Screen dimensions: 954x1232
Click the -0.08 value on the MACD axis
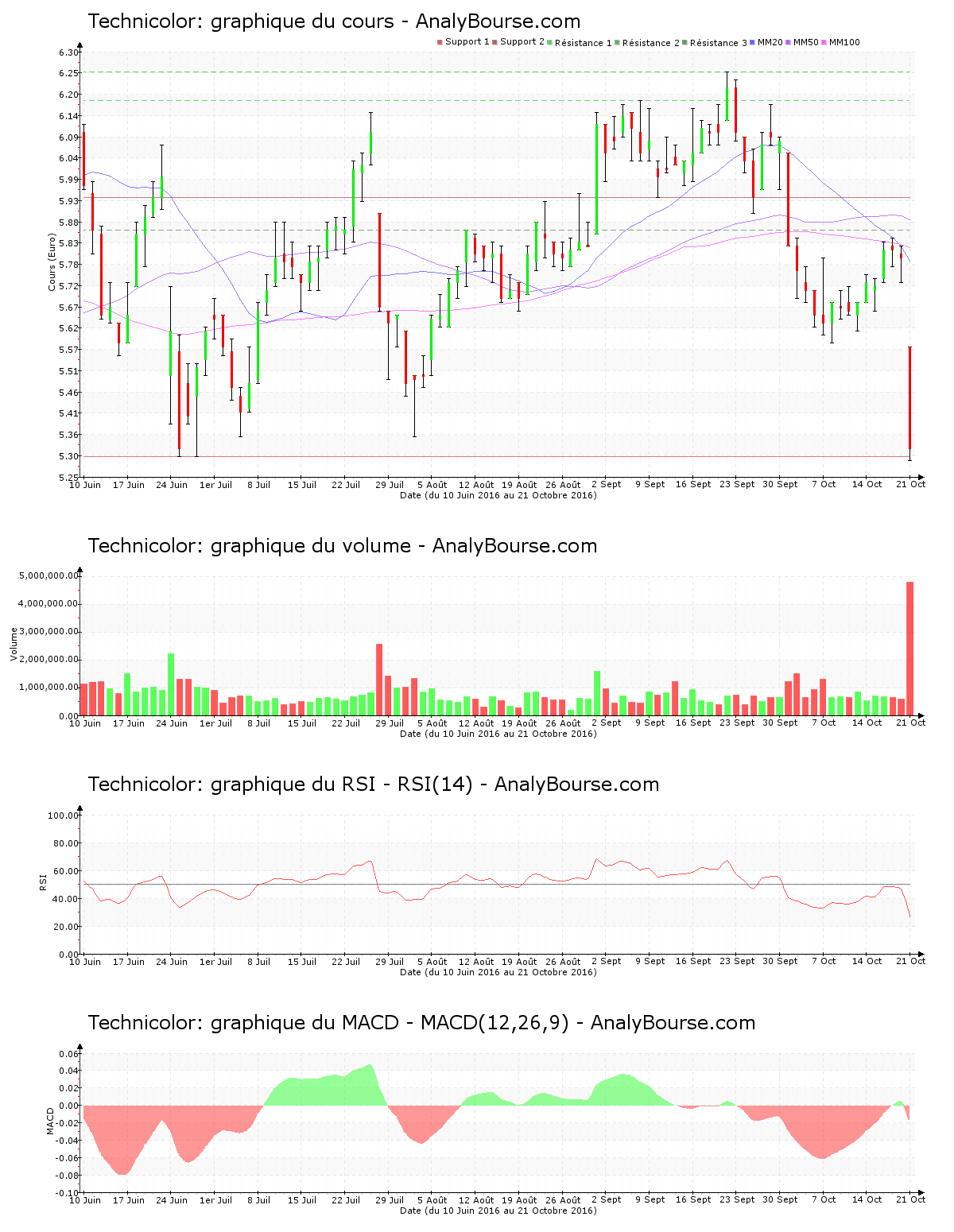tap(68, 1176)
